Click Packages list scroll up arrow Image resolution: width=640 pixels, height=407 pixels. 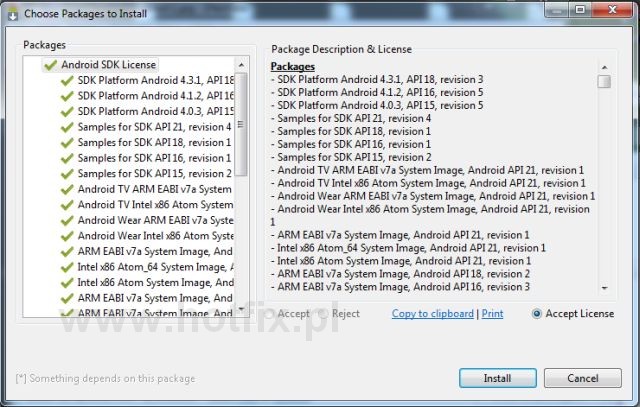[241, 65]
